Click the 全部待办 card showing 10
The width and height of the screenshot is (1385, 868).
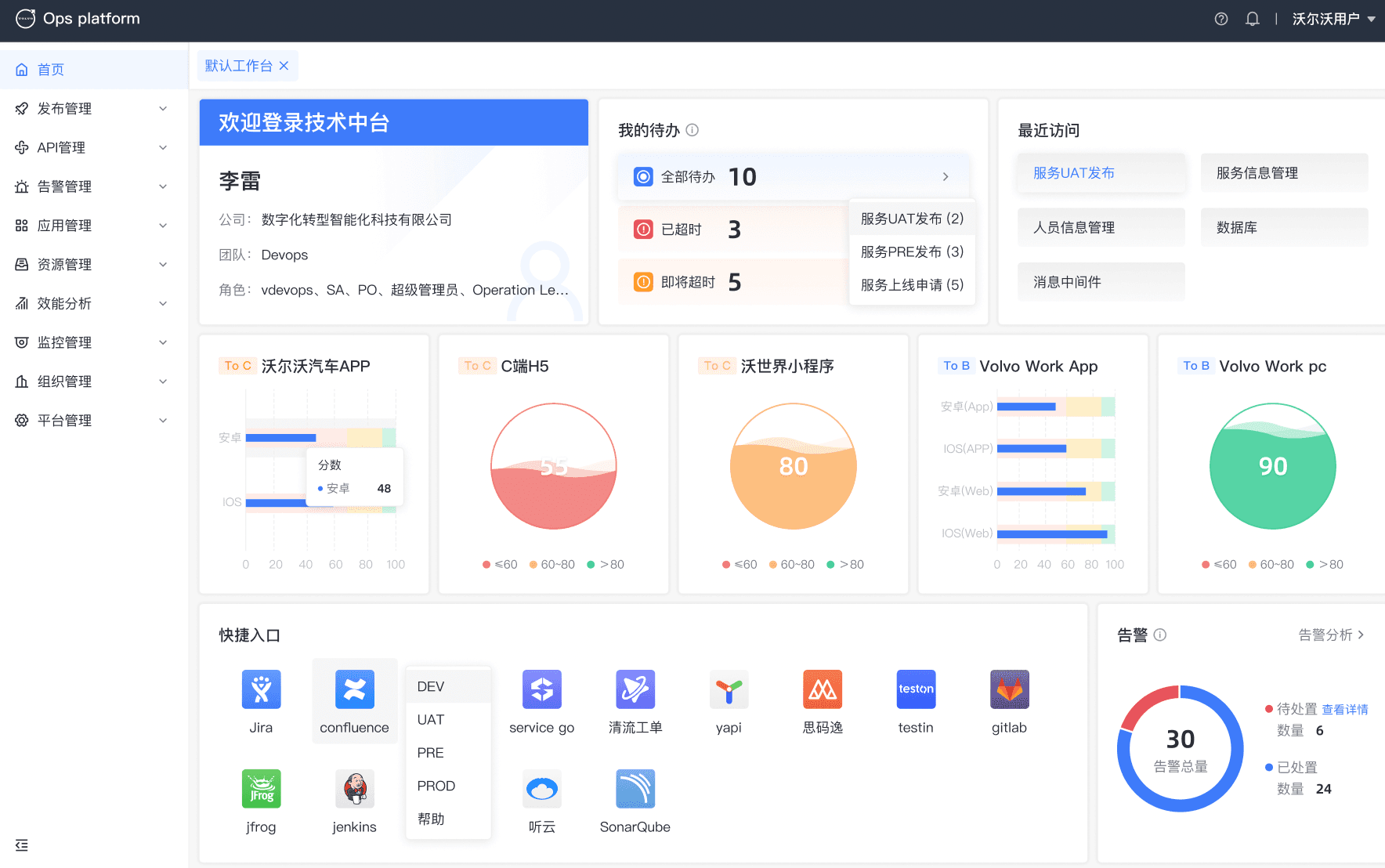(x=793, y=175)
